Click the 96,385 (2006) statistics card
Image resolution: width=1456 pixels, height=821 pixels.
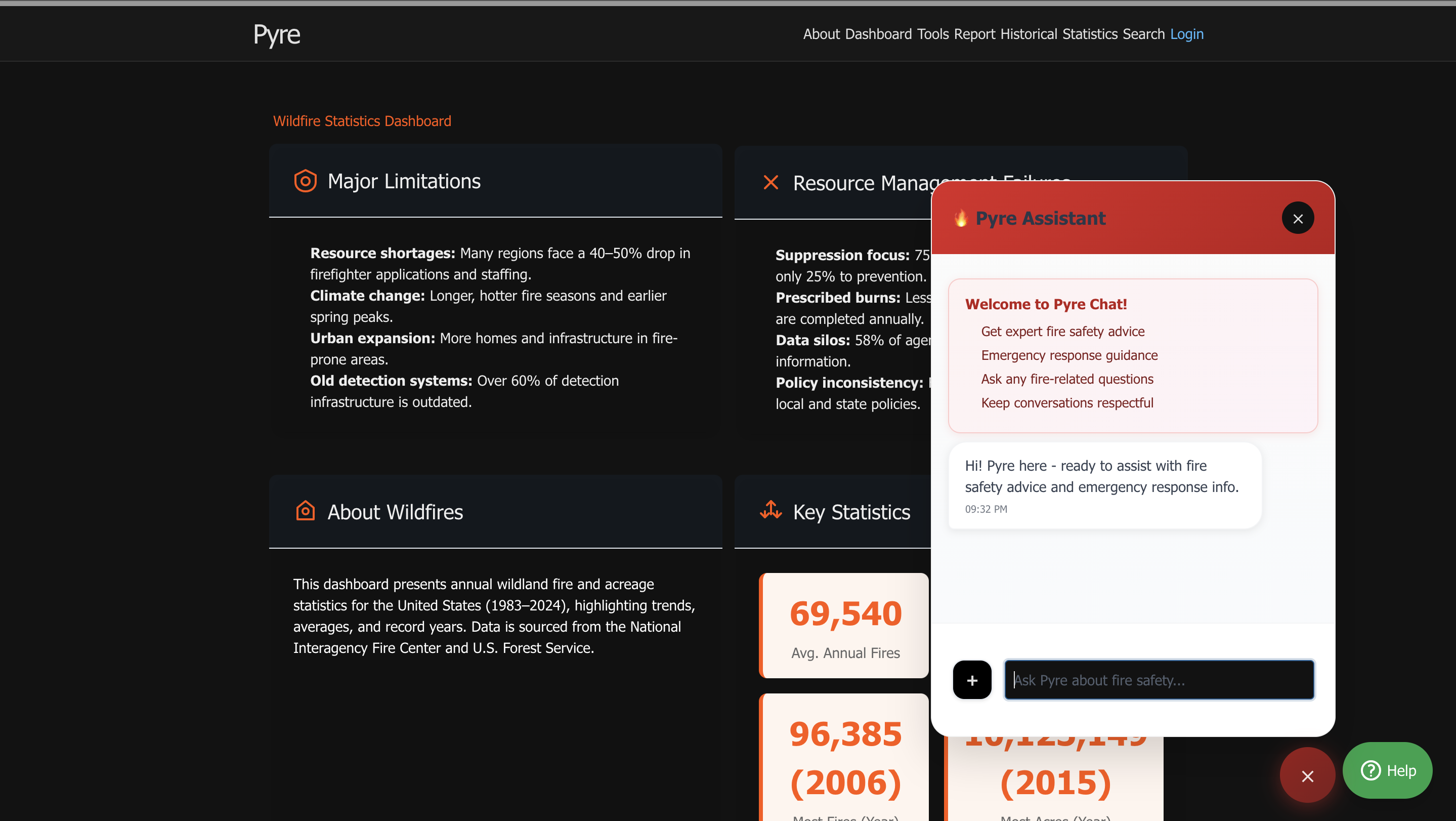(844, 758)
